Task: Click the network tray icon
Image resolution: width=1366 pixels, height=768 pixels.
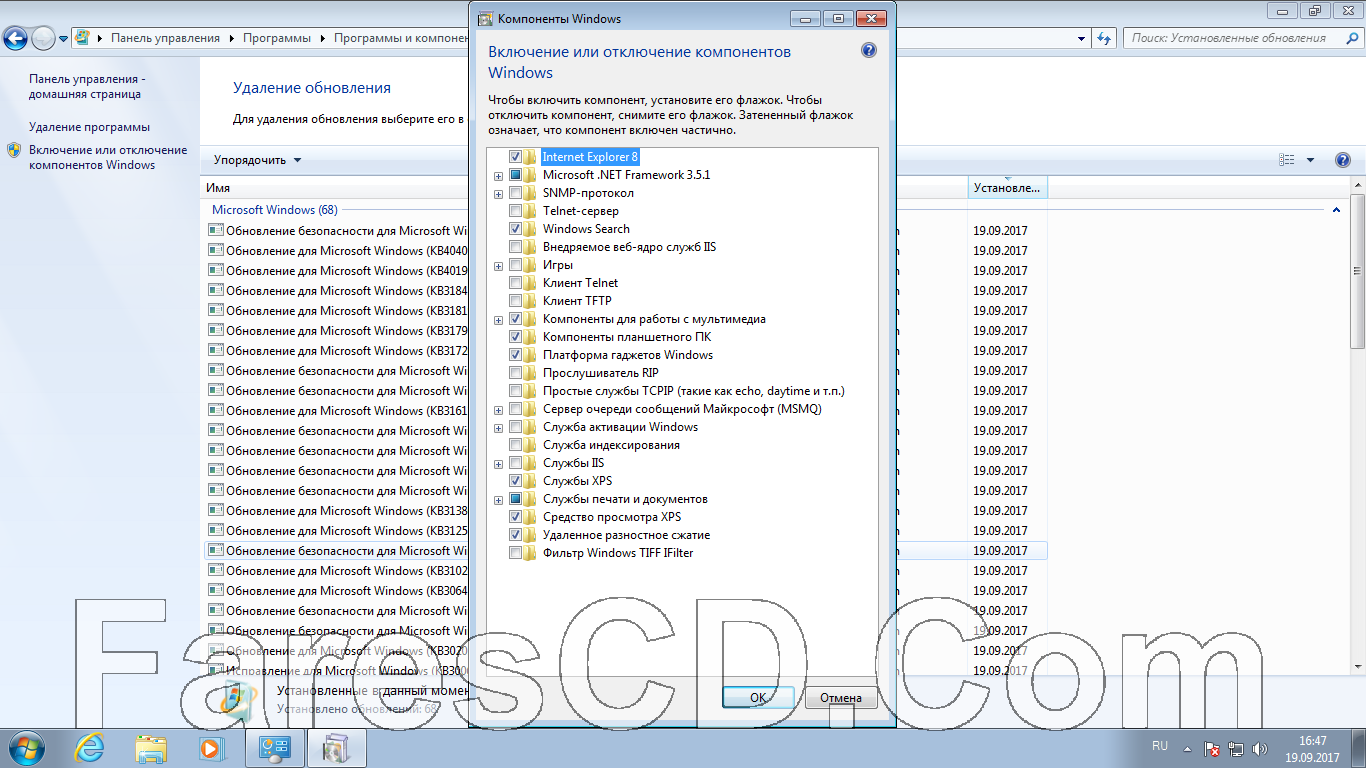Action: point(1236,748)
